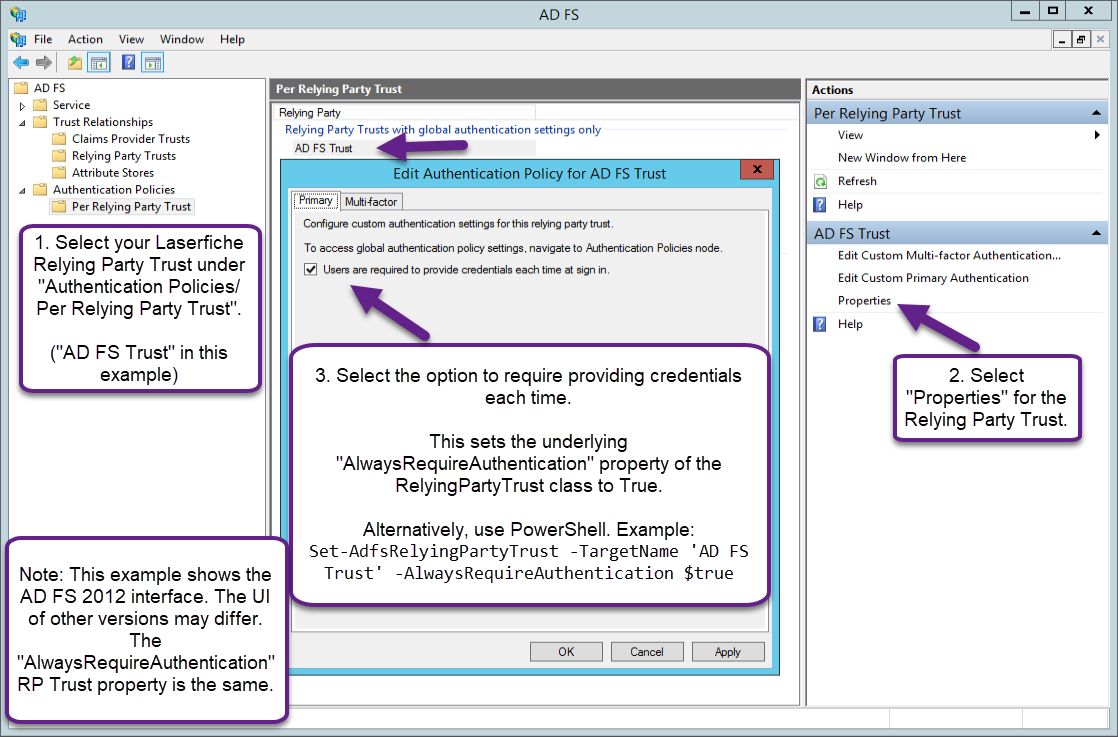Open the File menu
The height and width of the screenshot is (737, 1118).
click(x=43, y=39)
